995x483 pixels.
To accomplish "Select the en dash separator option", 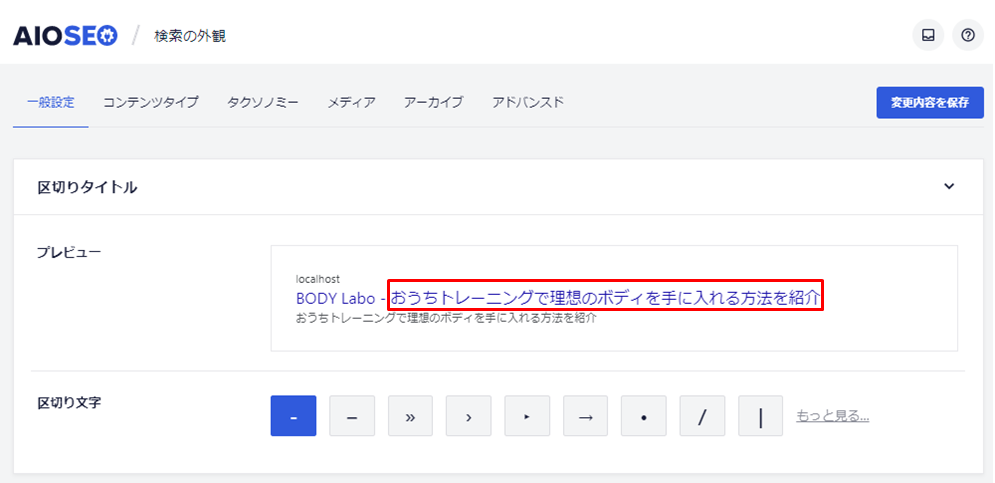I will (x=352, y=416).
